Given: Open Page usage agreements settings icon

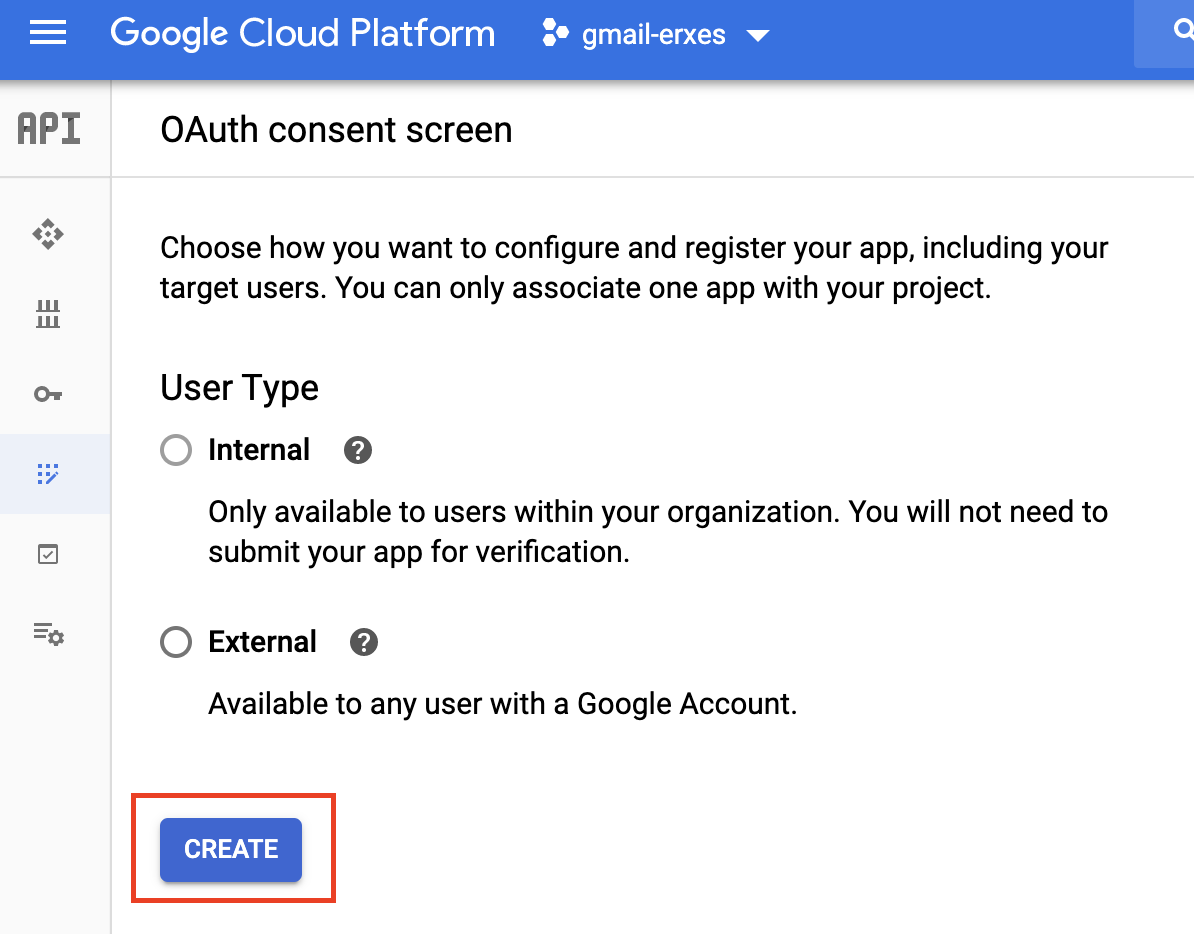Looking at the screenshot, I should [x=48, y=633].
